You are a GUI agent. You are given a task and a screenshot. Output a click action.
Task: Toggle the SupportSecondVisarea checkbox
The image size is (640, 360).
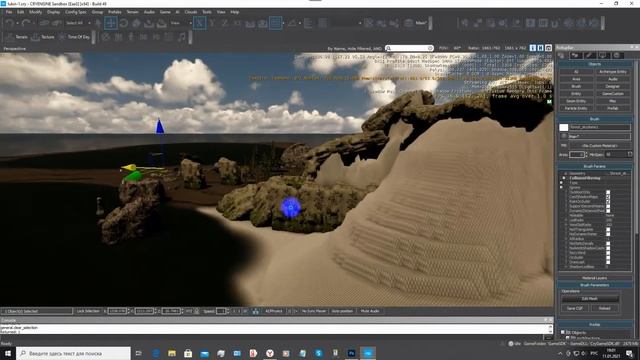pos(608,207)
